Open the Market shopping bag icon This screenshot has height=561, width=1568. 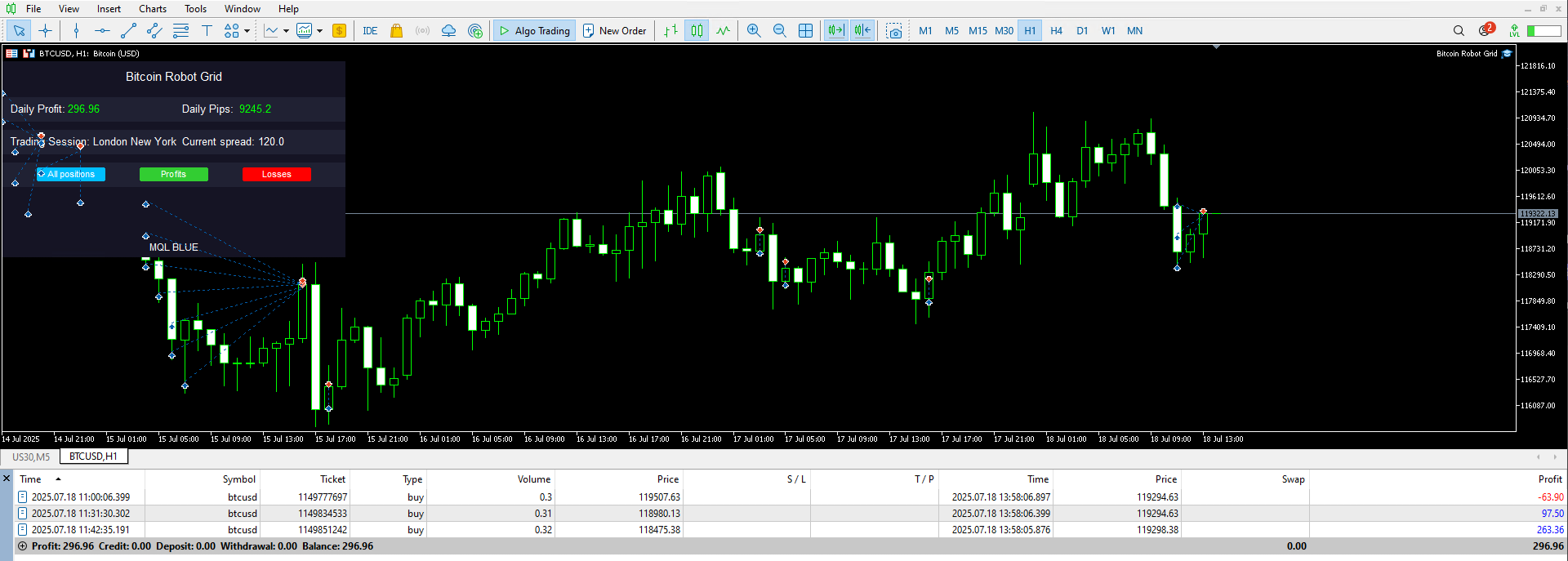pyautogui.click(x=396, y=31)
